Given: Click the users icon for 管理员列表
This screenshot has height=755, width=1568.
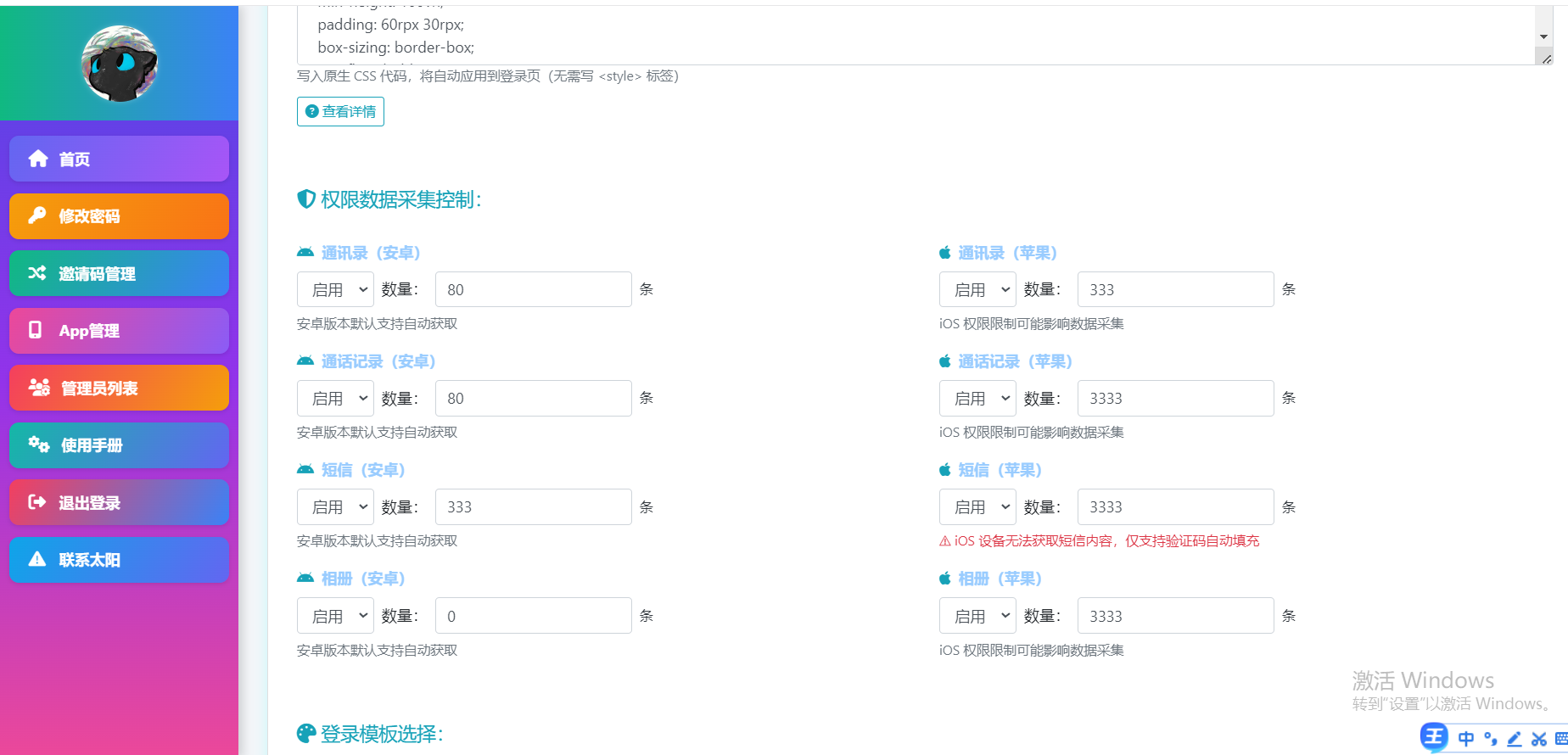Looking at the screenshot, I should pos(39,388).
